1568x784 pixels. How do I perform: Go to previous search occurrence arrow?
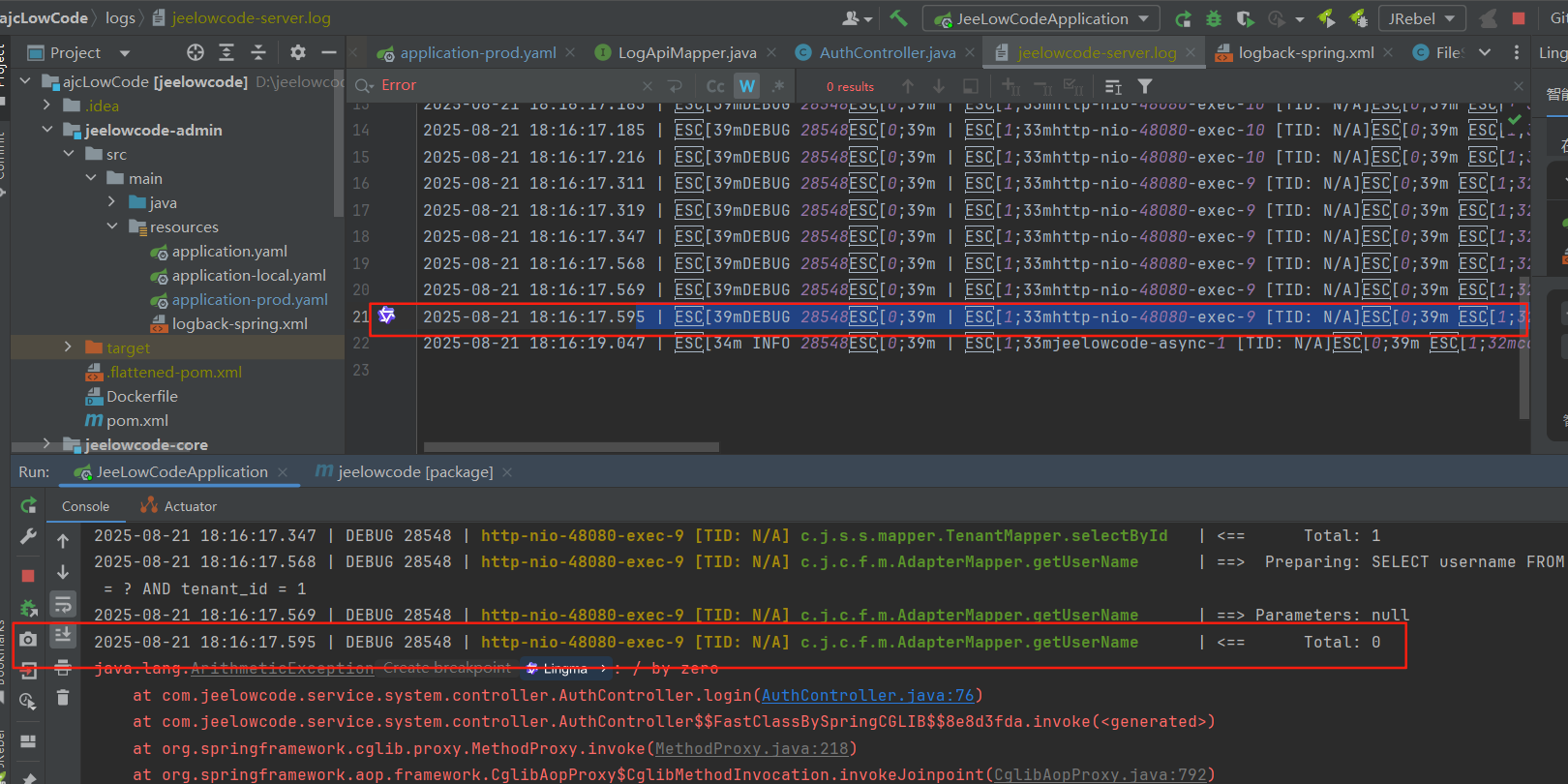pyautogui.click(x=907, y=86)
